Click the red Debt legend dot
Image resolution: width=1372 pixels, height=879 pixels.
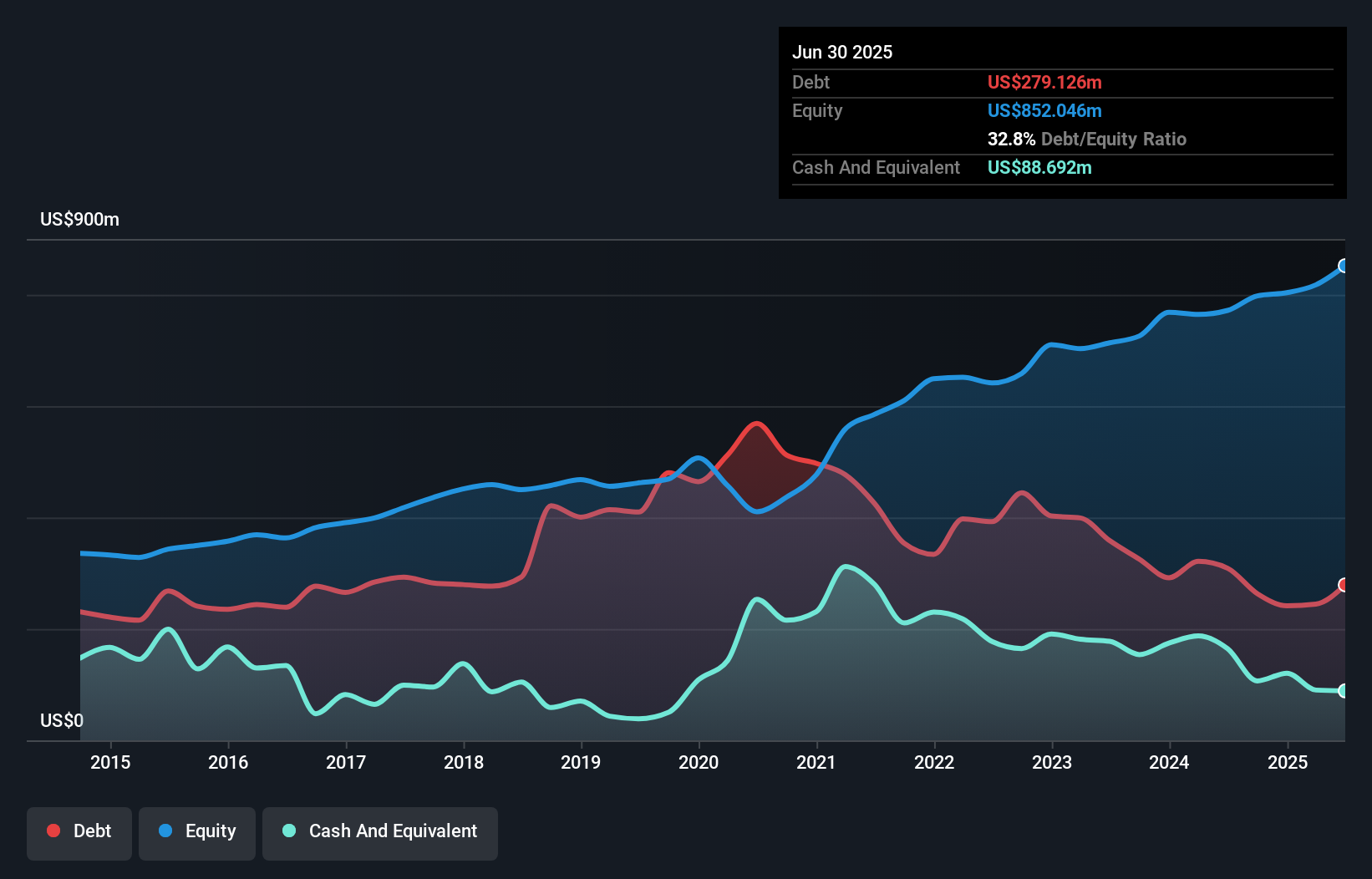click(53, 831)
